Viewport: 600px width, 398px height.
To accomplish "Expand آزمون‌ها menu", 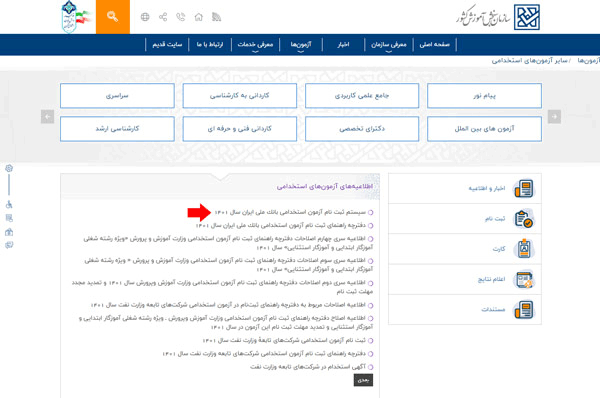I will [x=301, y=44].
